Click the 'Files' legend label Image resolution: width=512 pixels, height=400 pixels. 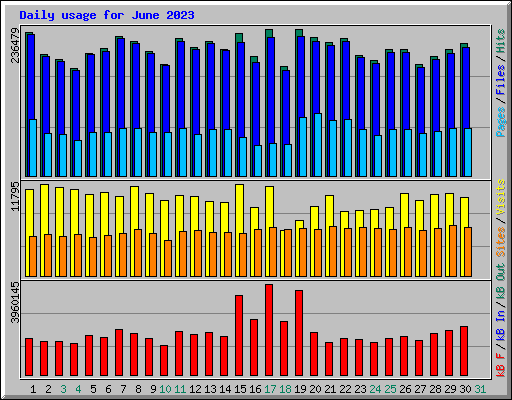click(x=500, y=80)
